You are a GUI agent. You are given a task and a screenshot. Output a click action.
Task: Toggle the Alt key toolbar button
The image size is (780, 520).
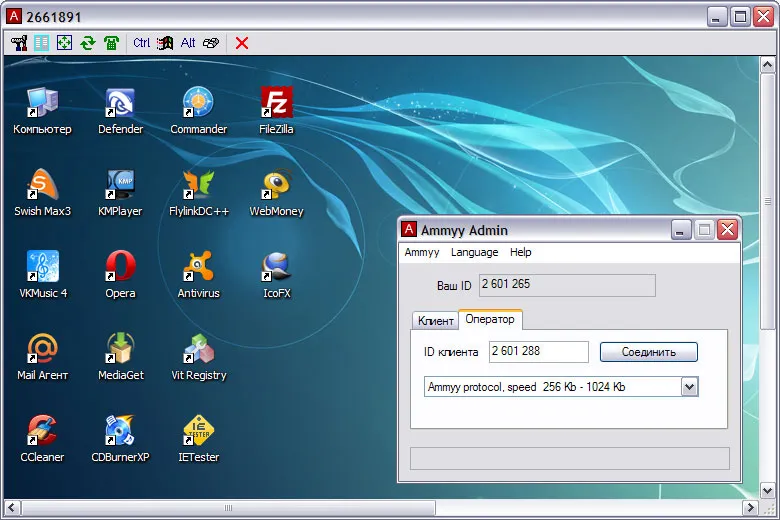[188, 43]
